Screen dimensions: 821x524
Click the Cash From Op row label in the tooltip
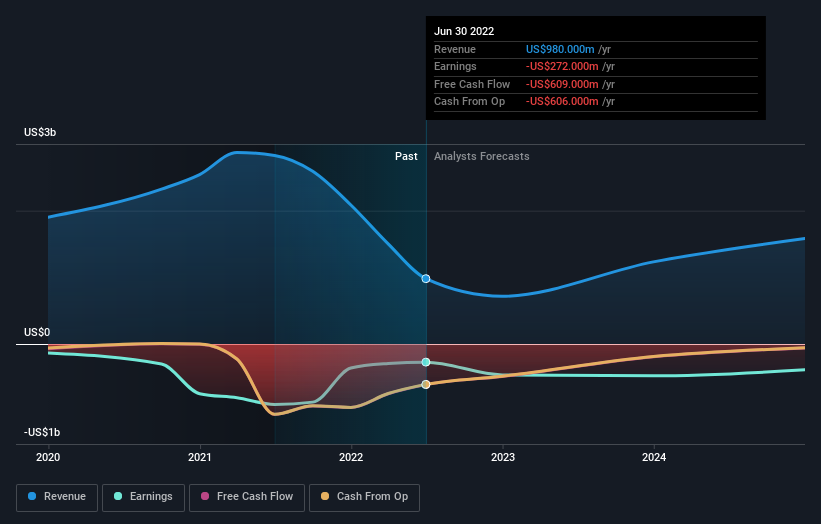469,102
